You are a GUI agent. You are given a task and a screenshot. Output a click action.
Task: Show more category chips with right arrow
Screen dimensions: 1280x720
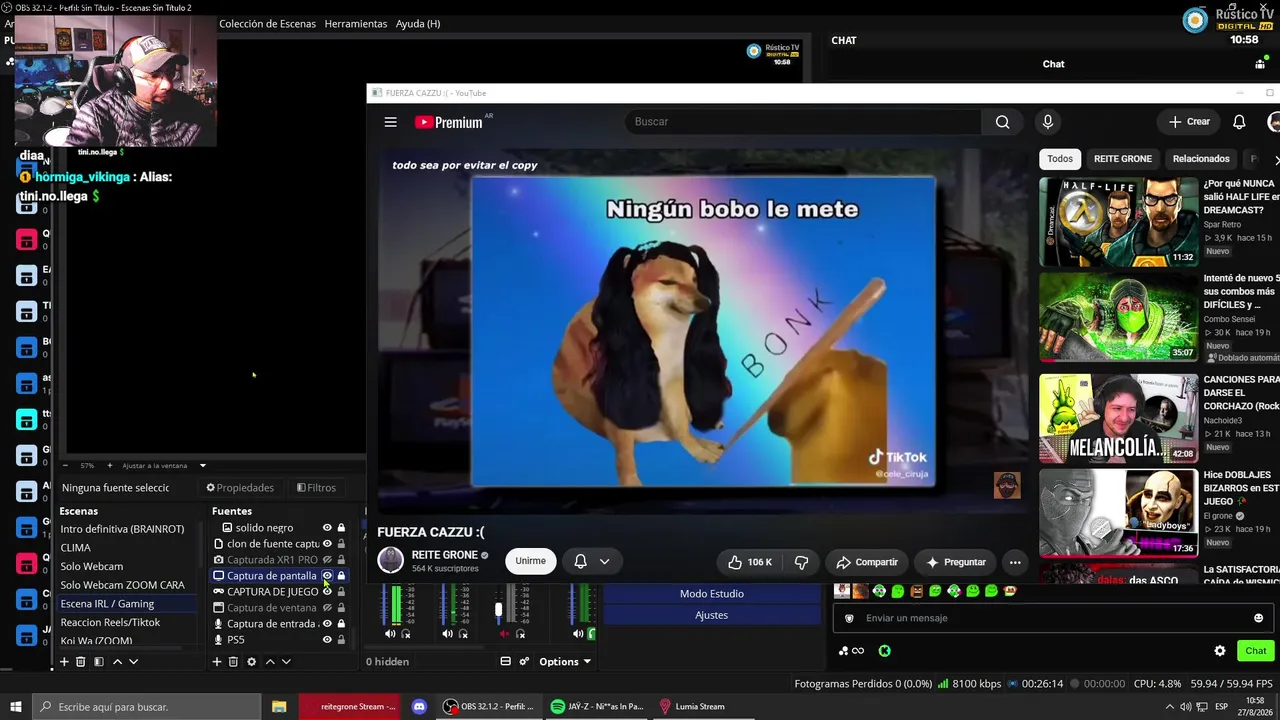[1275, 159]
